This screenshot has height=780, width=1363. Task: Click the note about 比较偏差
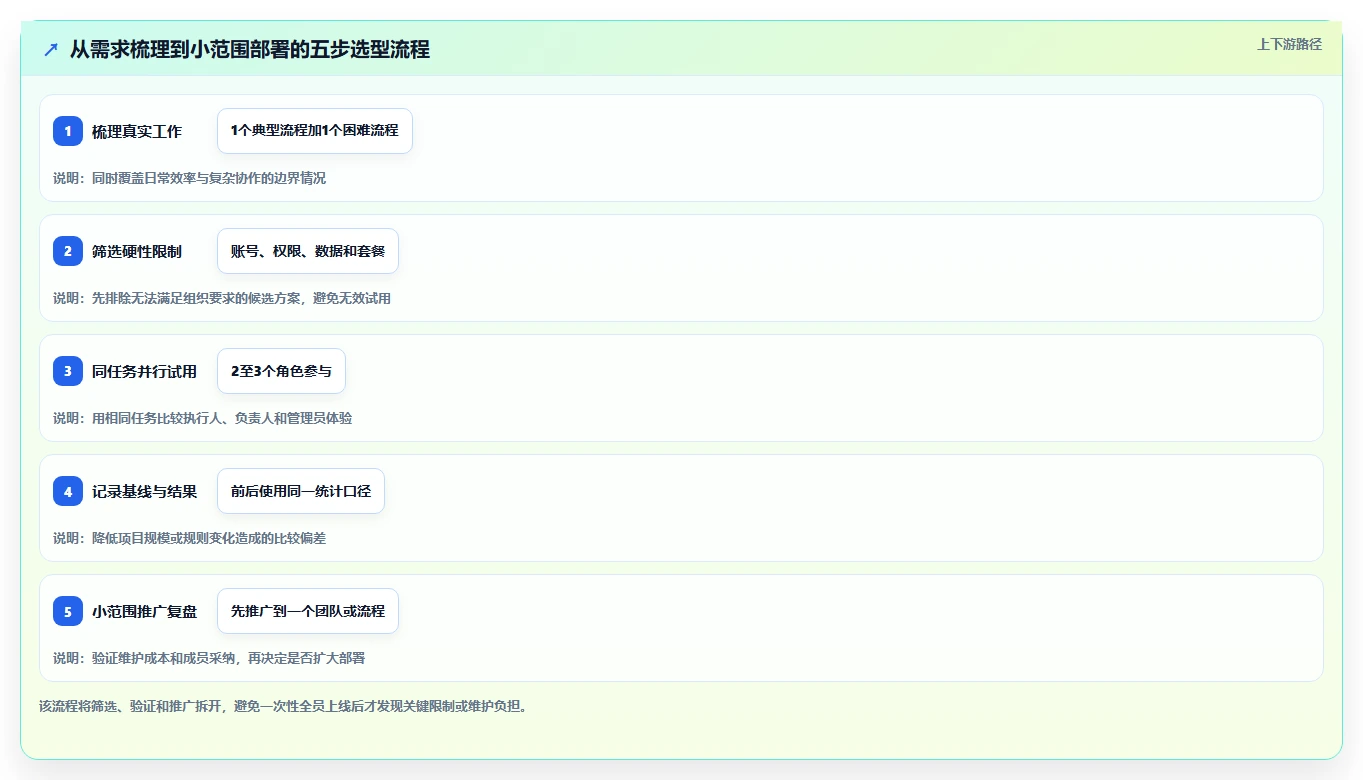(x=189, y=538)
